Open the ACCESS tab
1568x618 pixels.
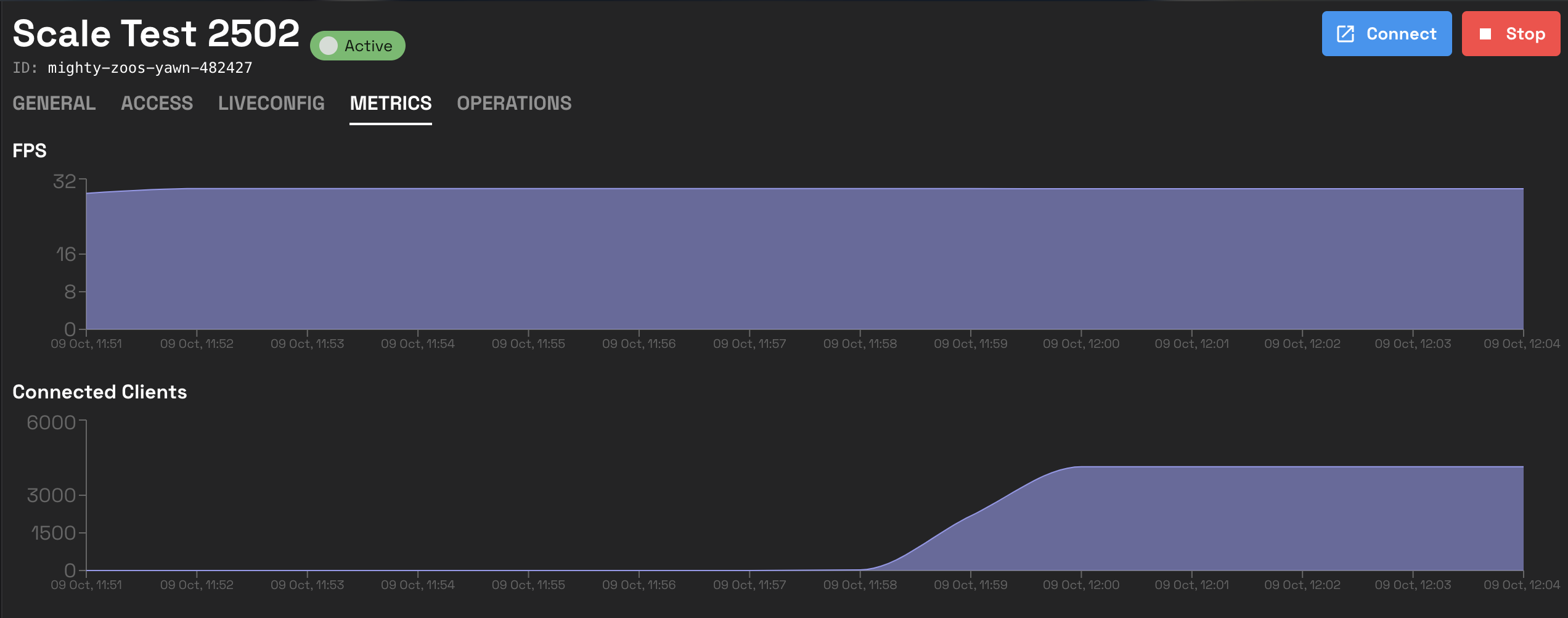pyautogui.click(x=157, y=103)
